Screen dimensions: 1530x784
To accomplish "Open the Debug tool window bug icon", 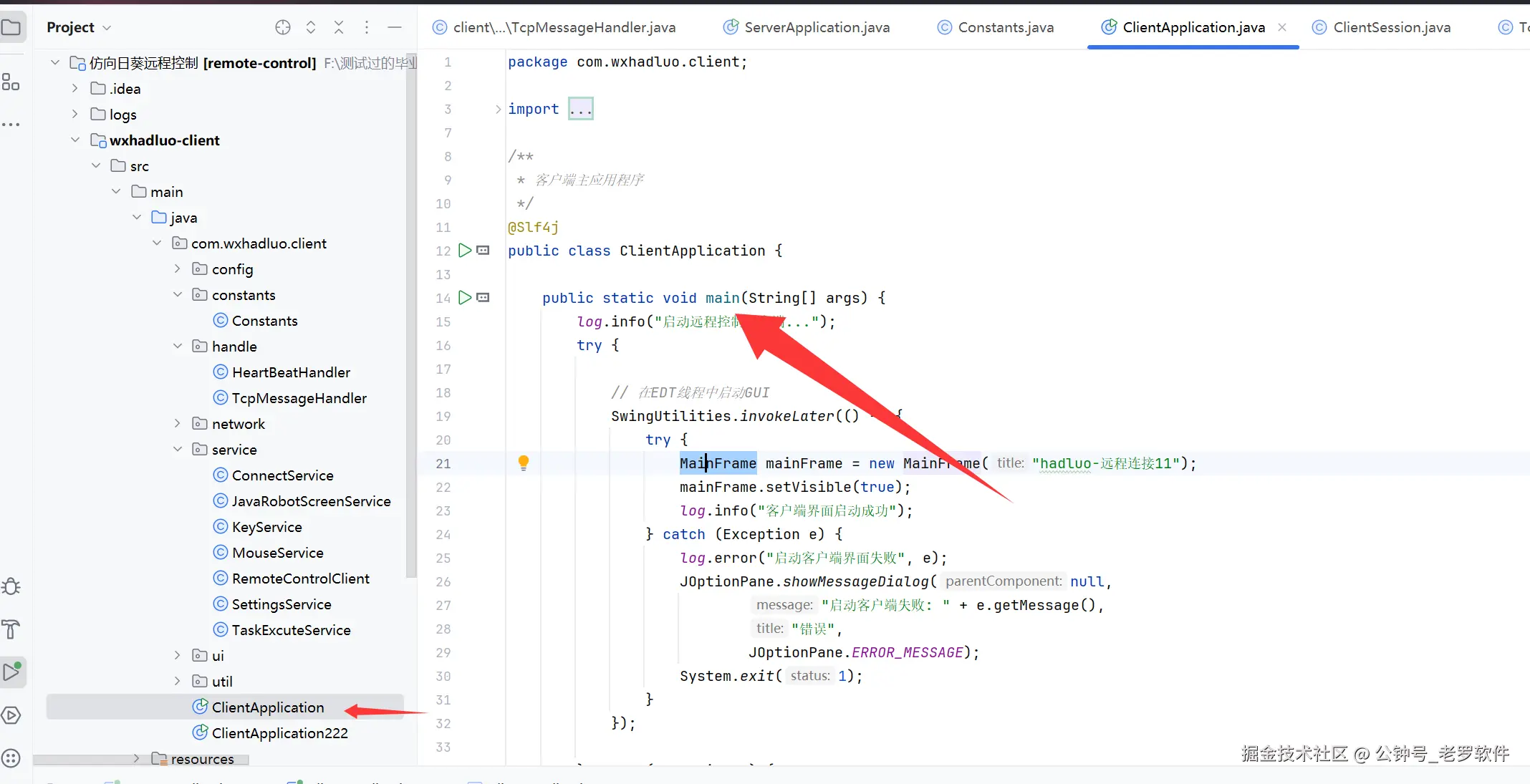I will click(x=11, y=587).
